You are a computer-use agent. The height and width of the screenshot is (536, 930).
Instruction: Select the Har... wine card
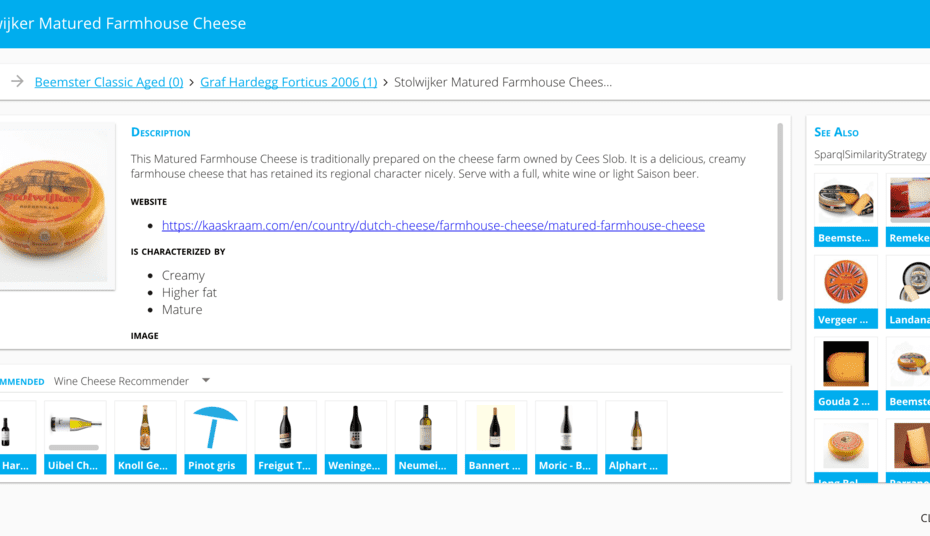coord(17,438)
